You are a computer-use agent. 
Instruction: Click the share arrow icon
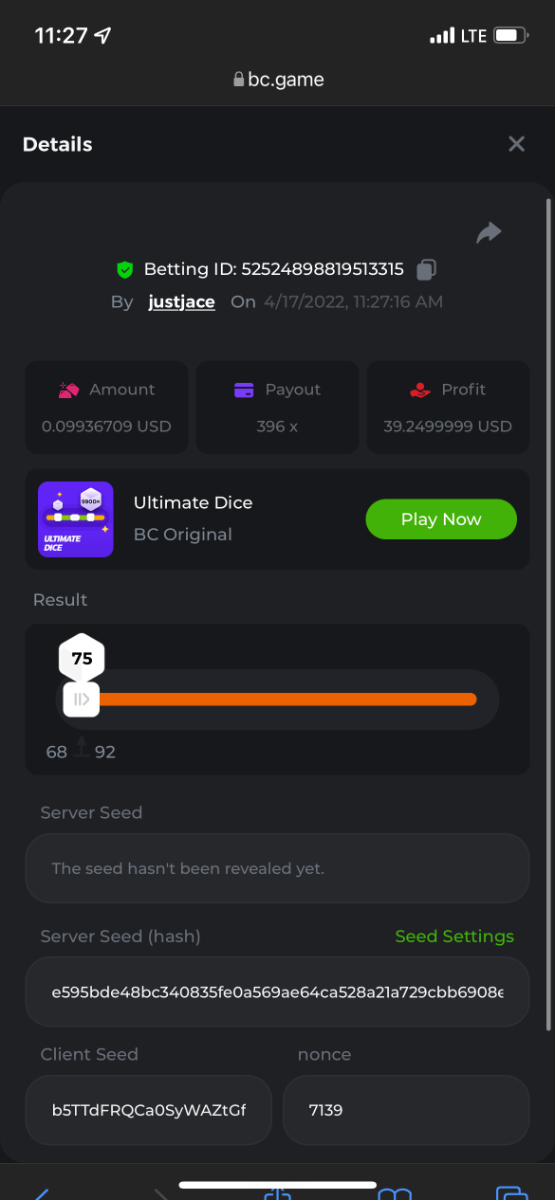[488, 233]
